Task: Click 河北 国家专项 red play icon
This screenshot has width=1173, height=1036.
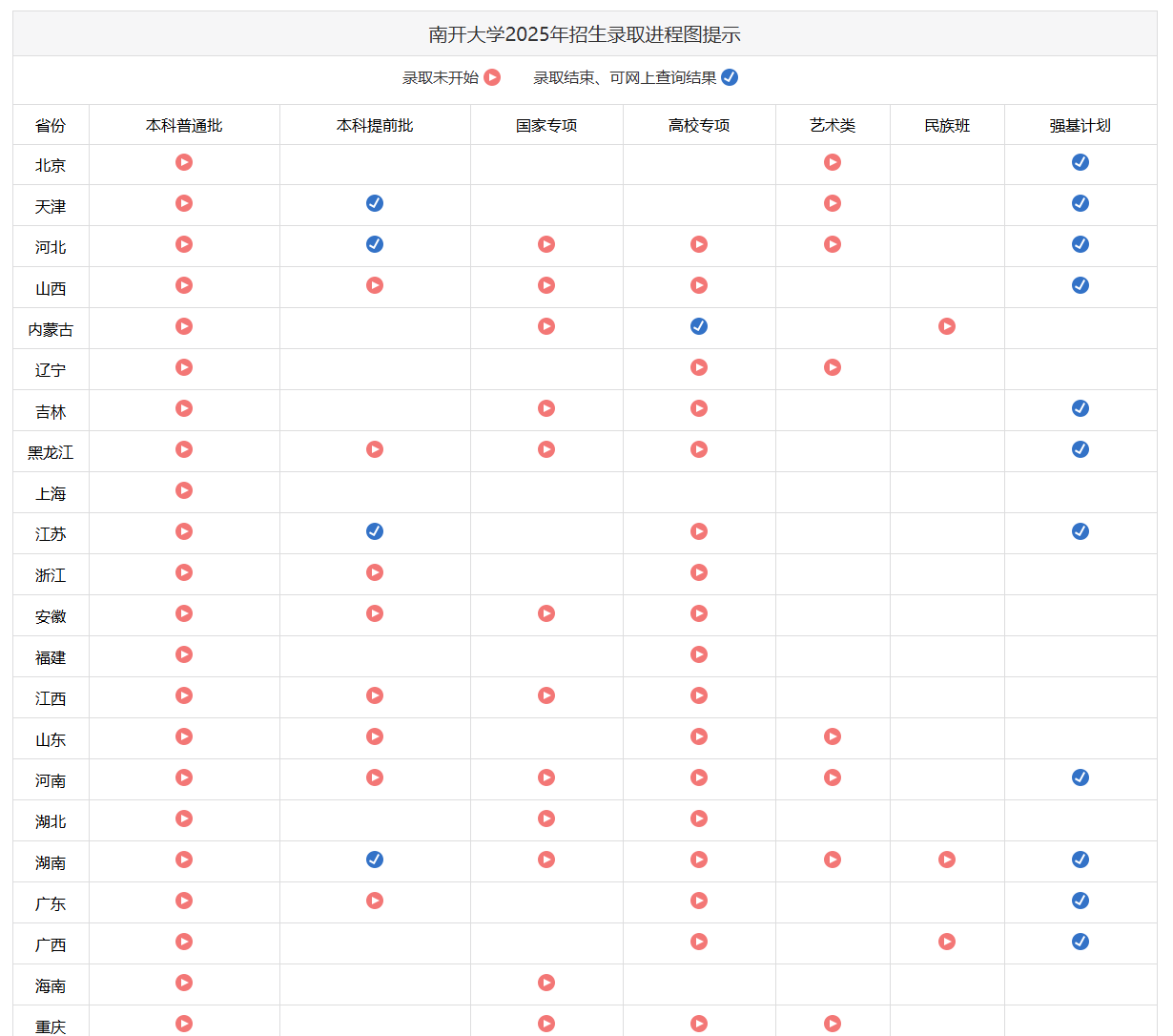Action: click(x=546, y=244)
